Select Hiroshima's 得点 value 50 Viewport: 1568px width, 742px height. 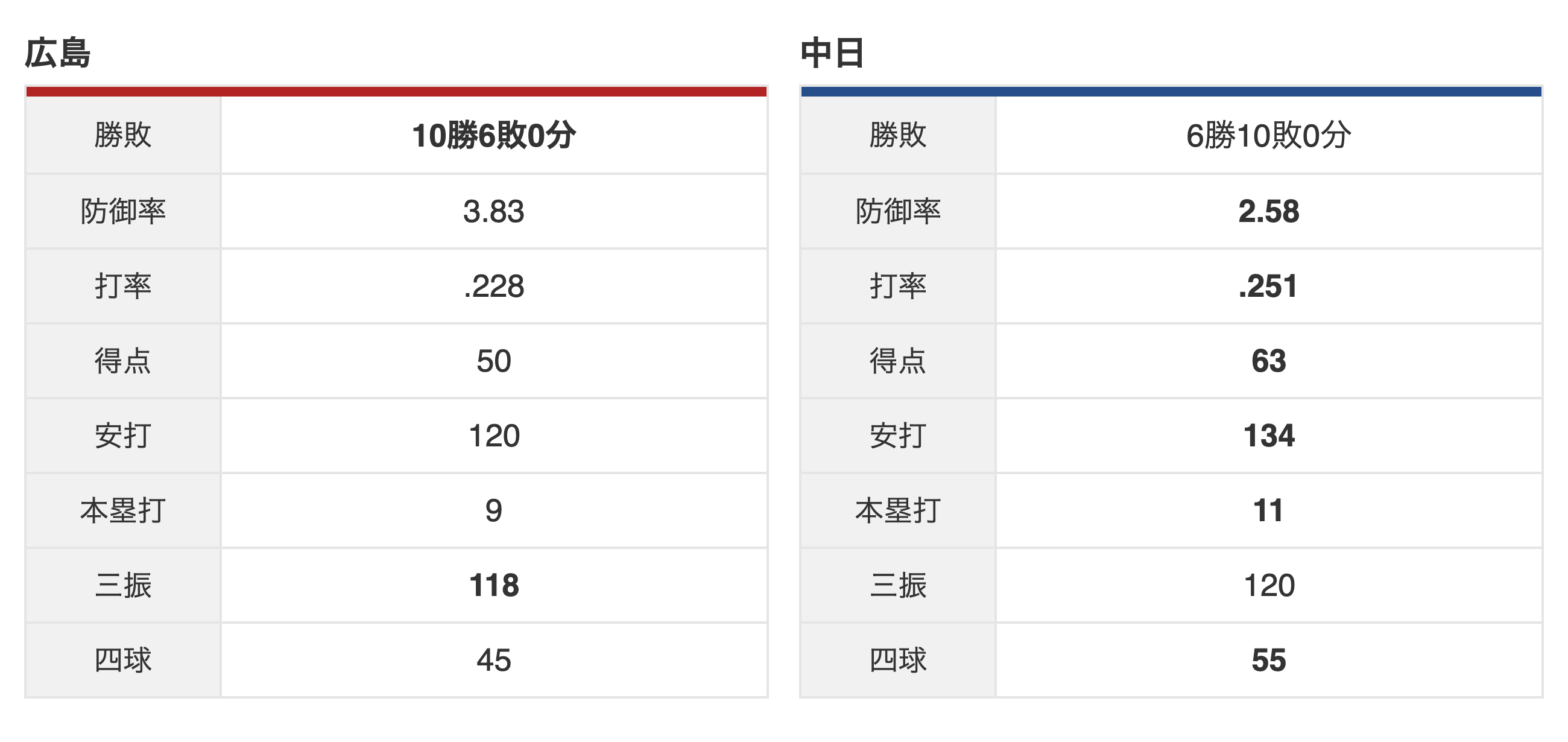tap(494, 361)
